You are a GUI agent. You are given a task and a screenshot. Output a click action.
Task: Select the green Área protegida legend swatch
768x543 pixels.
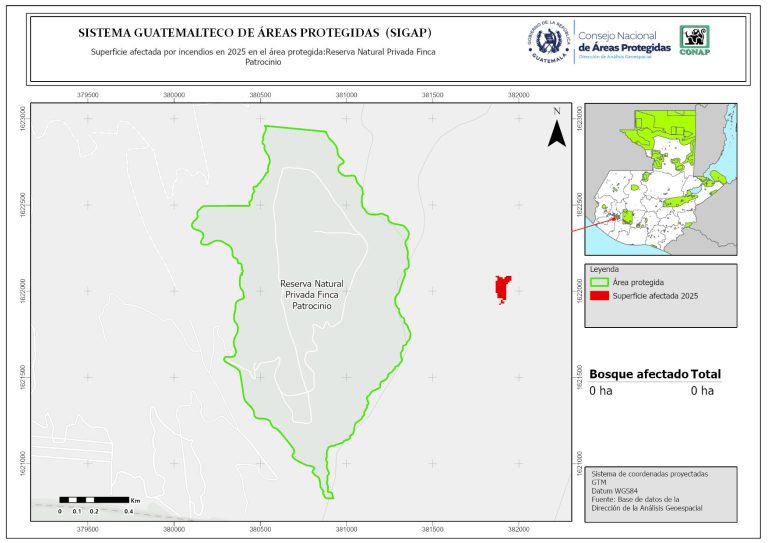tap(599, 282)
